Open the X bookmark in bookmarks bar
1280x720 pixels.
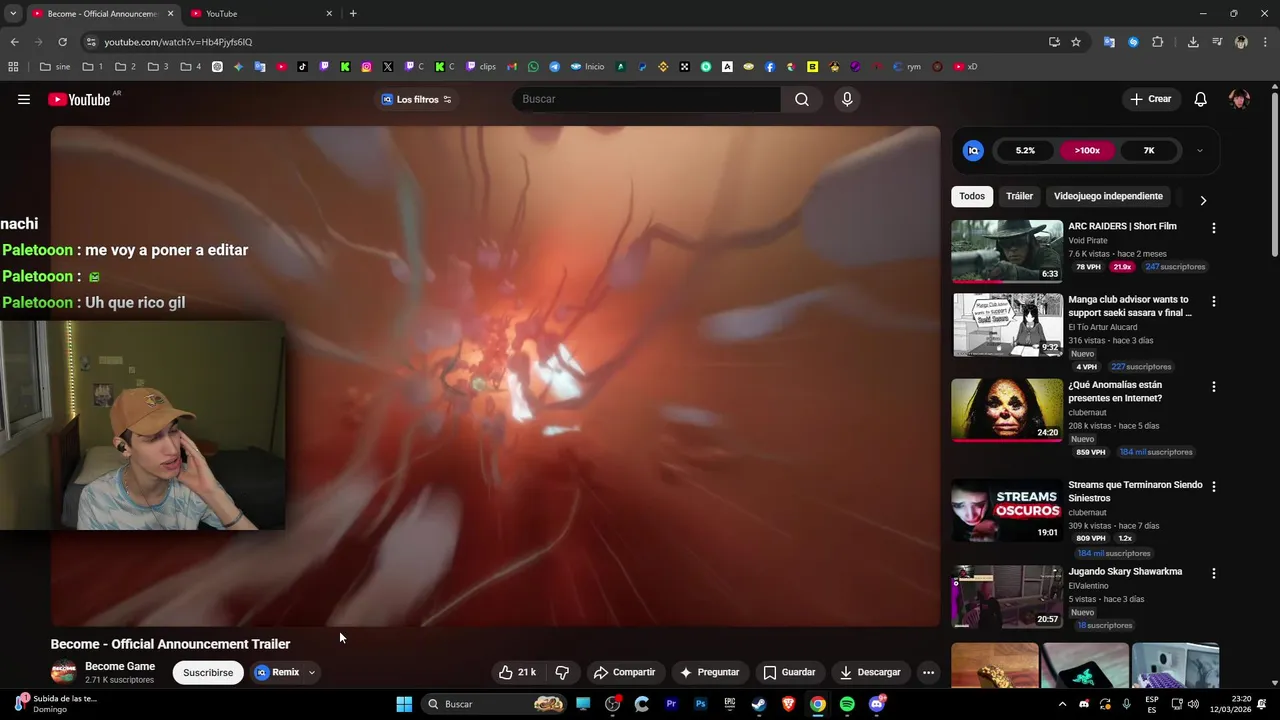388,67
